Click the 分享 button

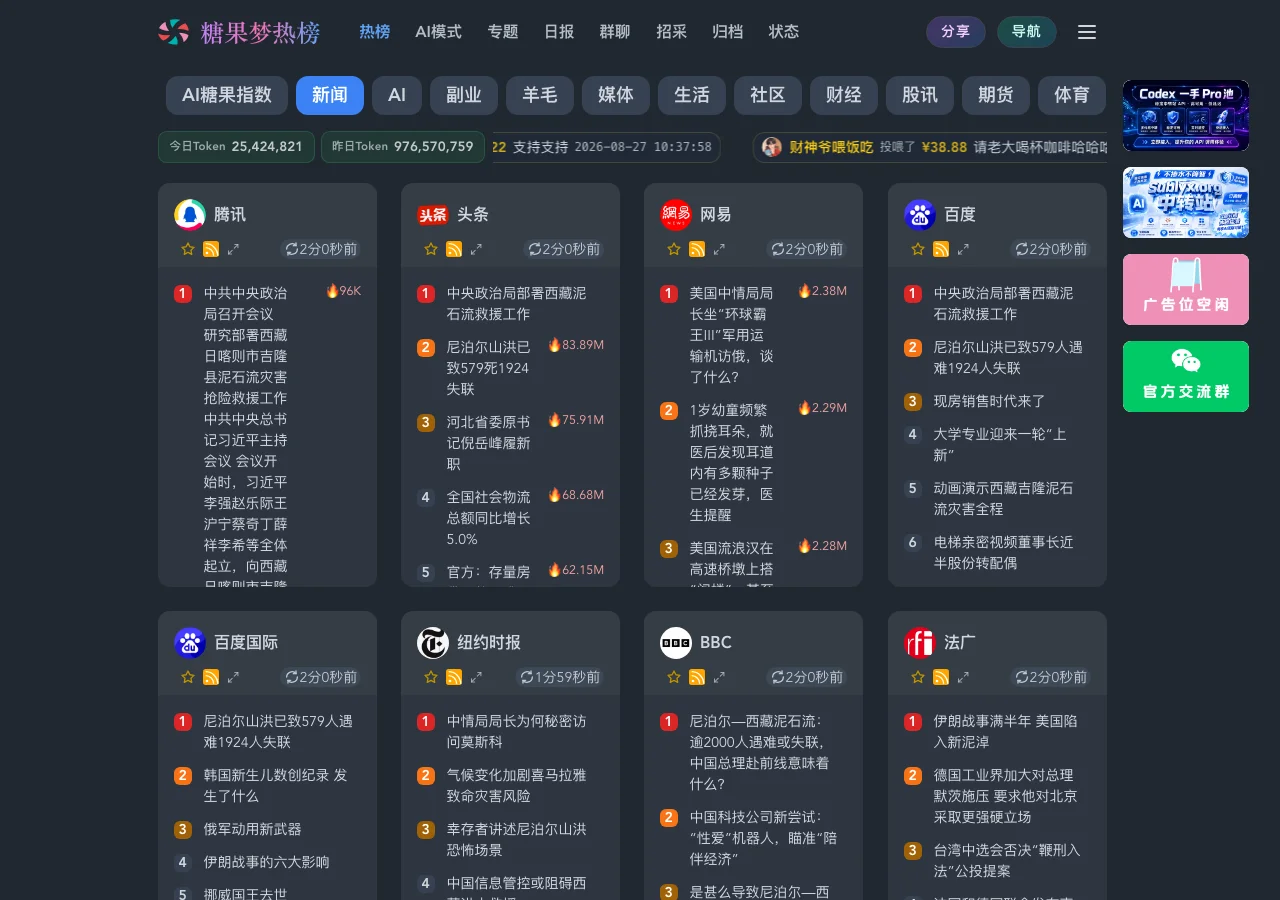956,32
